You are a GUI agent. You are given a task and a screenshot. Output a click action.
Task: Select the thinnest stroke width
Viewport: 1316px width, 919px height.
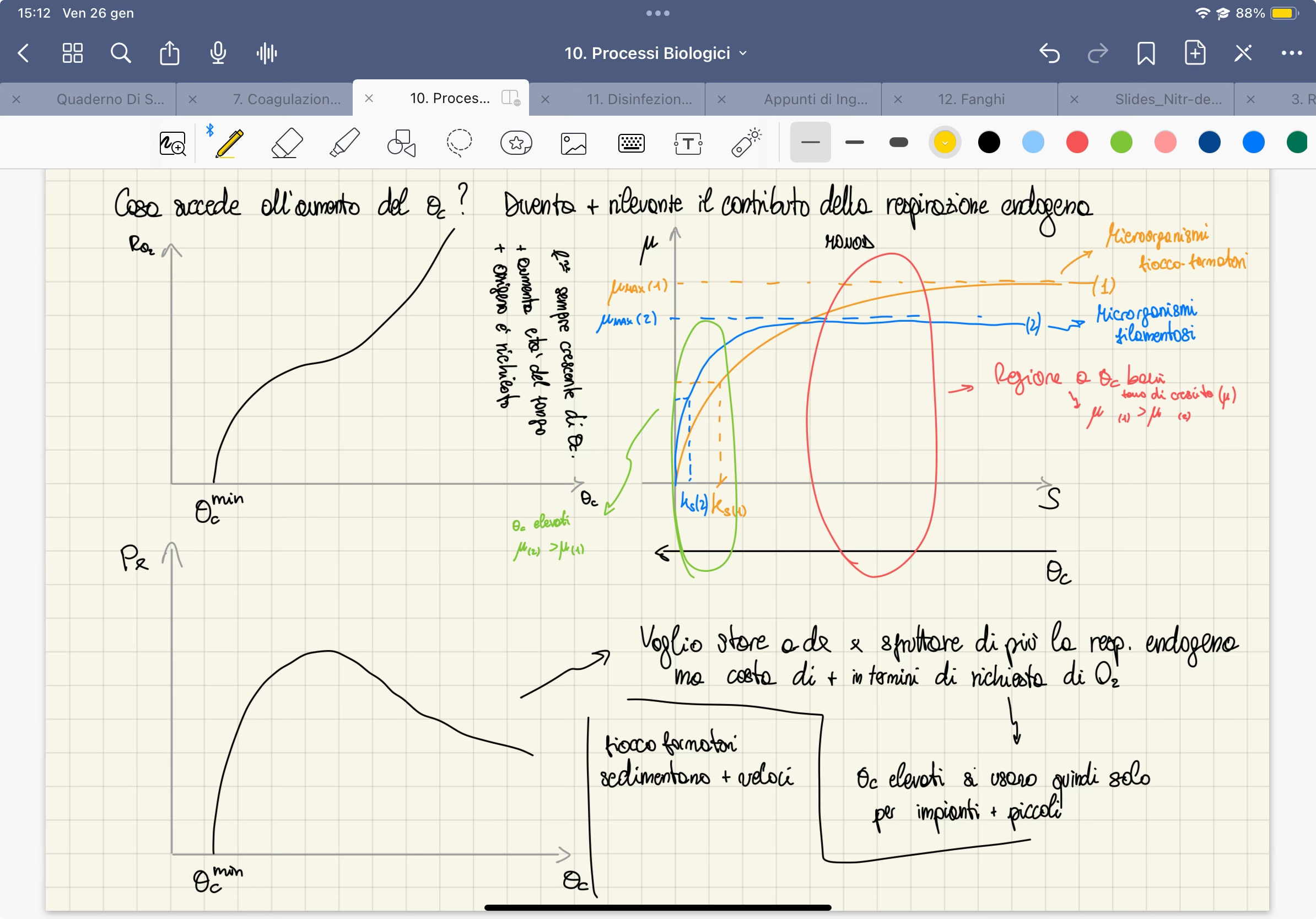pos(810,142)
